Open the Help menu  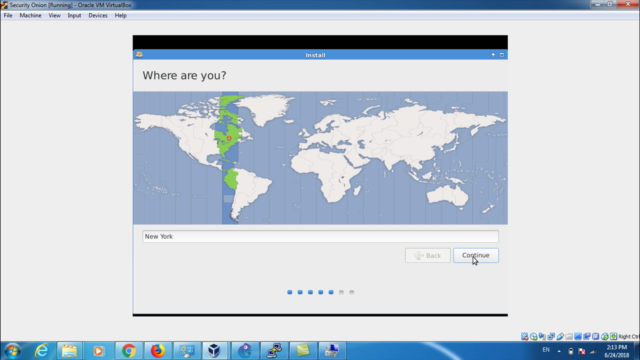tap(120, 16)
